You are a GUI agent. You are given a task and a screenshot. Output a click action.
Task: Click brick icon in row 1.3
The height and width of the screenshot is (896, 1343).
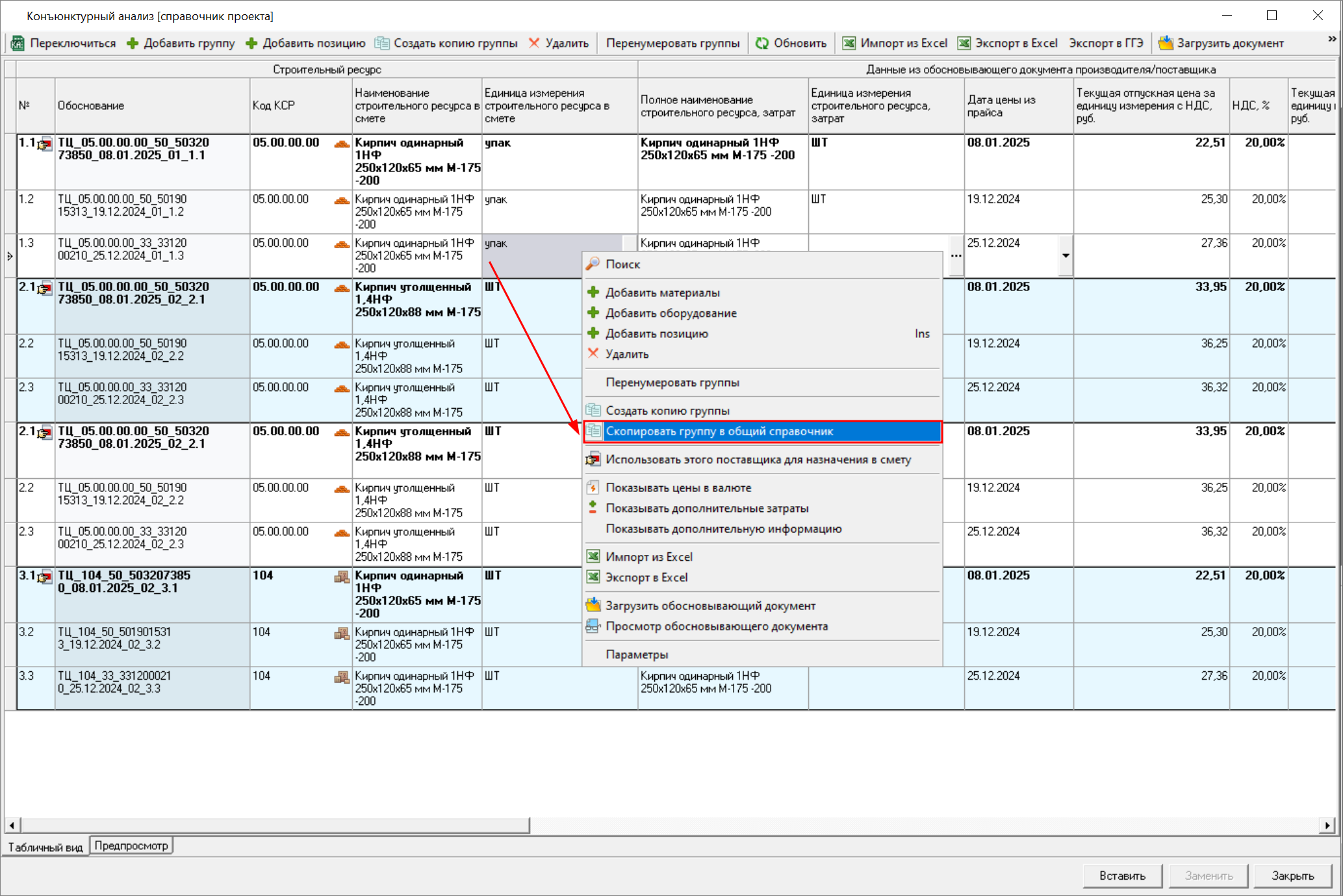point(342,244)
